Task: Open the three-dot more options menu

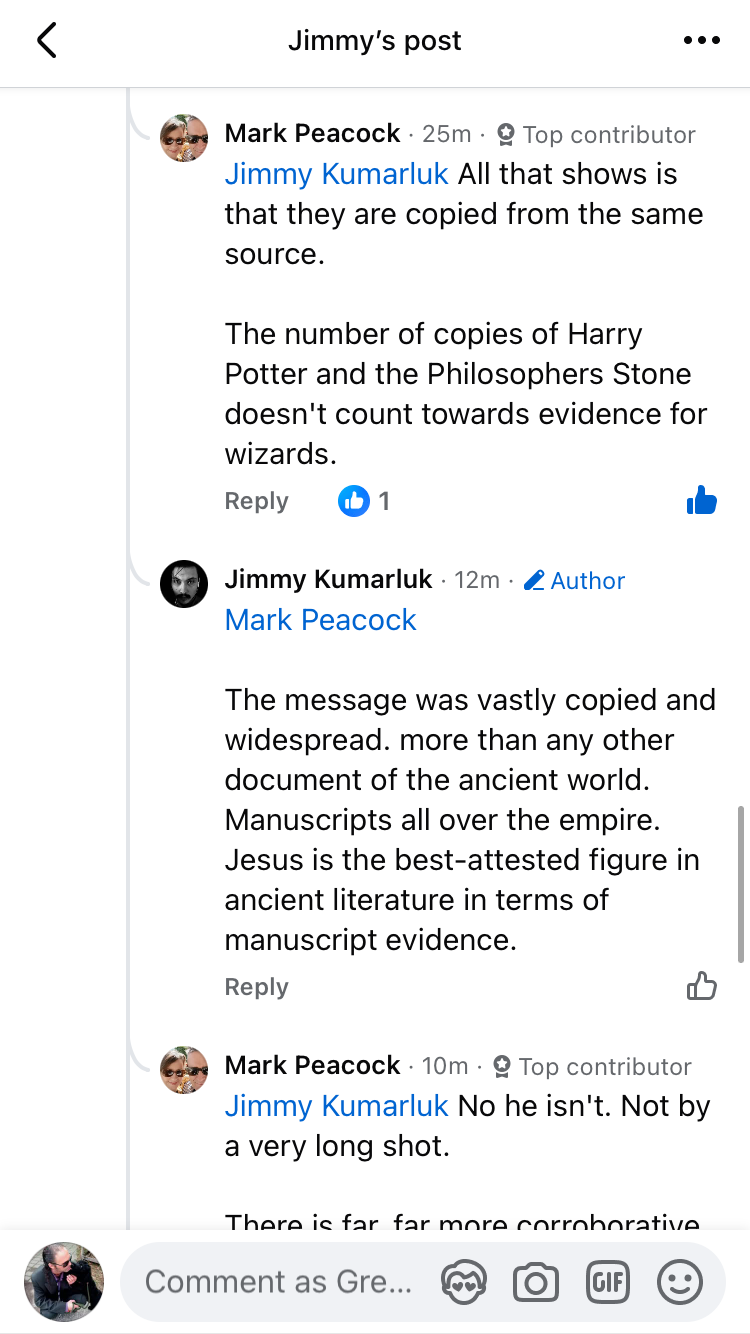Action: (701, 41)
